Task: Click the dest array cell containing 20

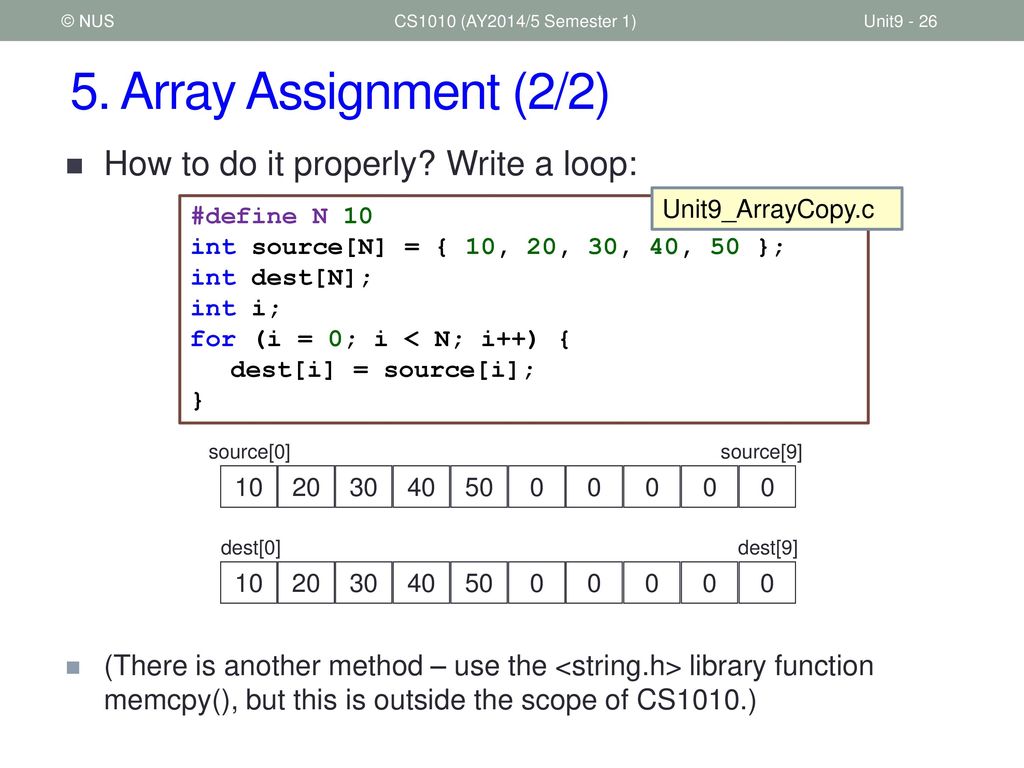Action: pos(306,583)
